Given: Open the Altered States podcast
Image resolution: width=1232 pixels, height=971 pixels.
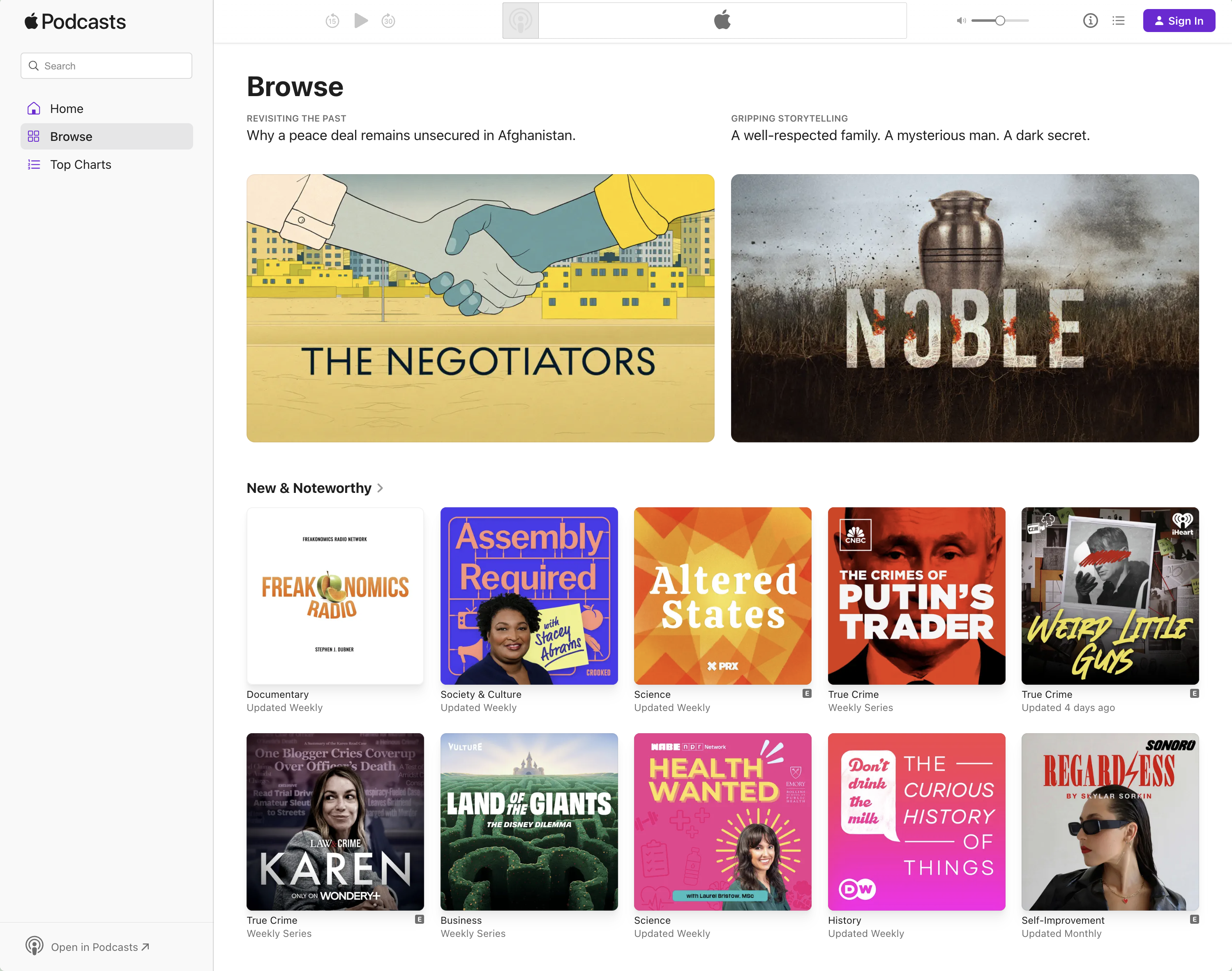Looking at the screenshot, I should 722,596.
